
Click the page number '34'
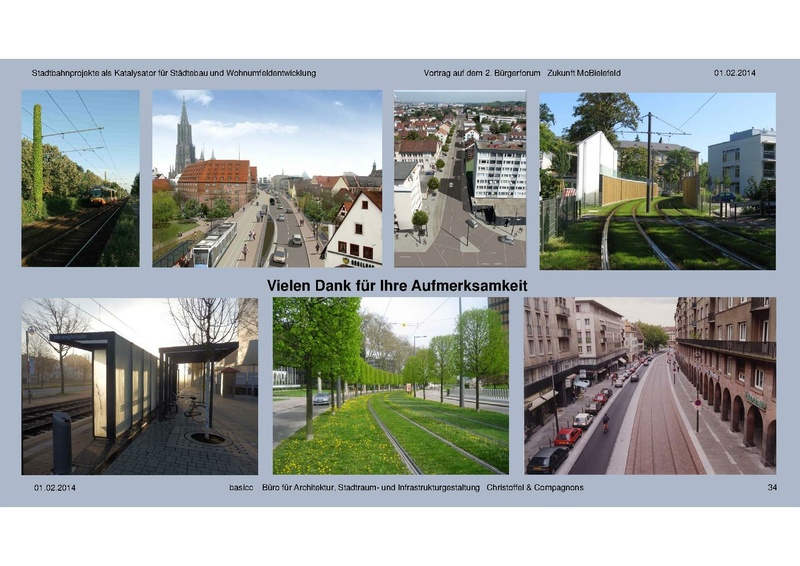click(x=772, y=488)
